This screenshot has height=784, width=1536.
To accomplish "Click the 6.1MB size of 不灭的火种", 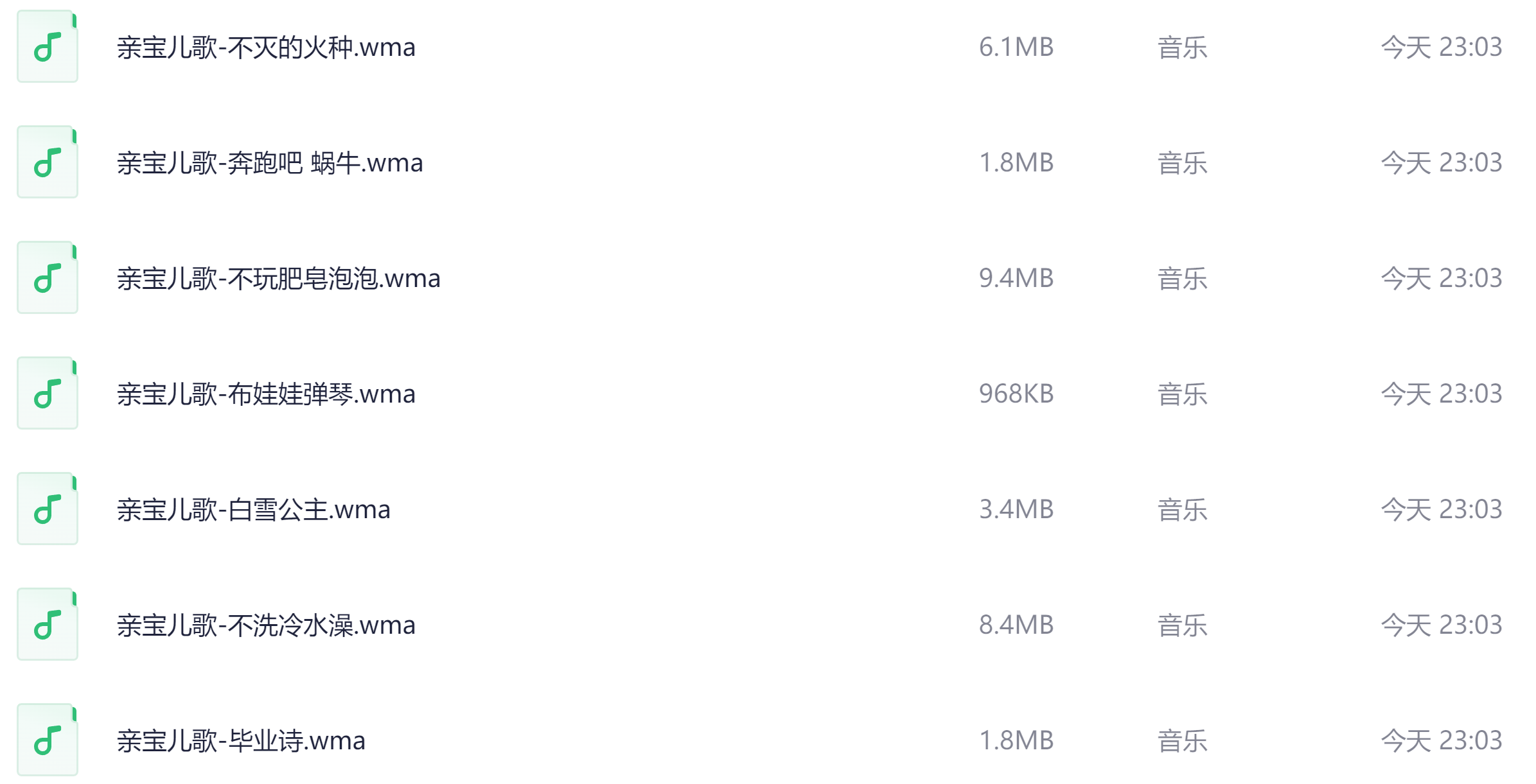I will 1016,48.
